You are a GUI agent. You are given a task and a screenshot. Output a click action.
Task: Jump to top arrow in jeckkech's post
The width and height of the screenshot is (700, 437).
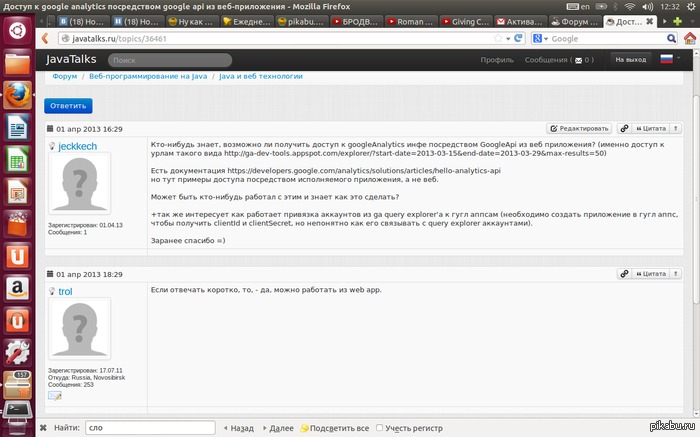click(x=675, y=129)
